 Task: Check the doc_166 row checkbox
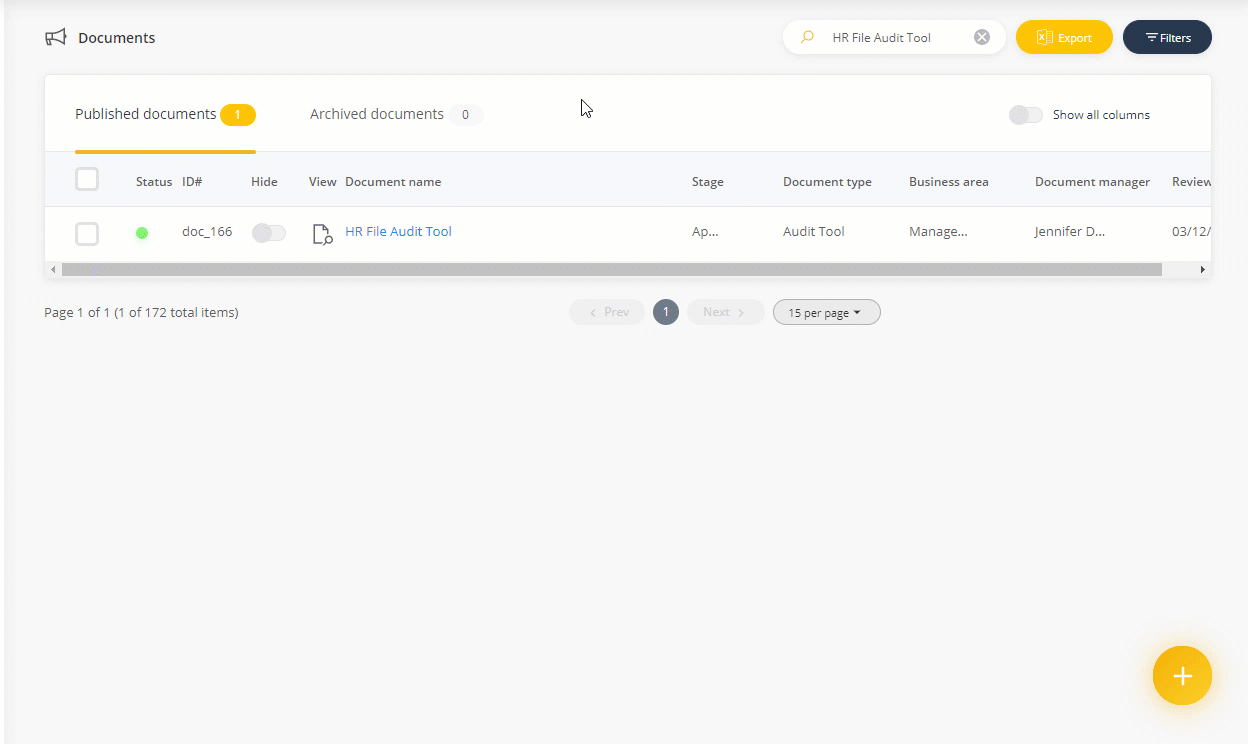tap(87, 234)
